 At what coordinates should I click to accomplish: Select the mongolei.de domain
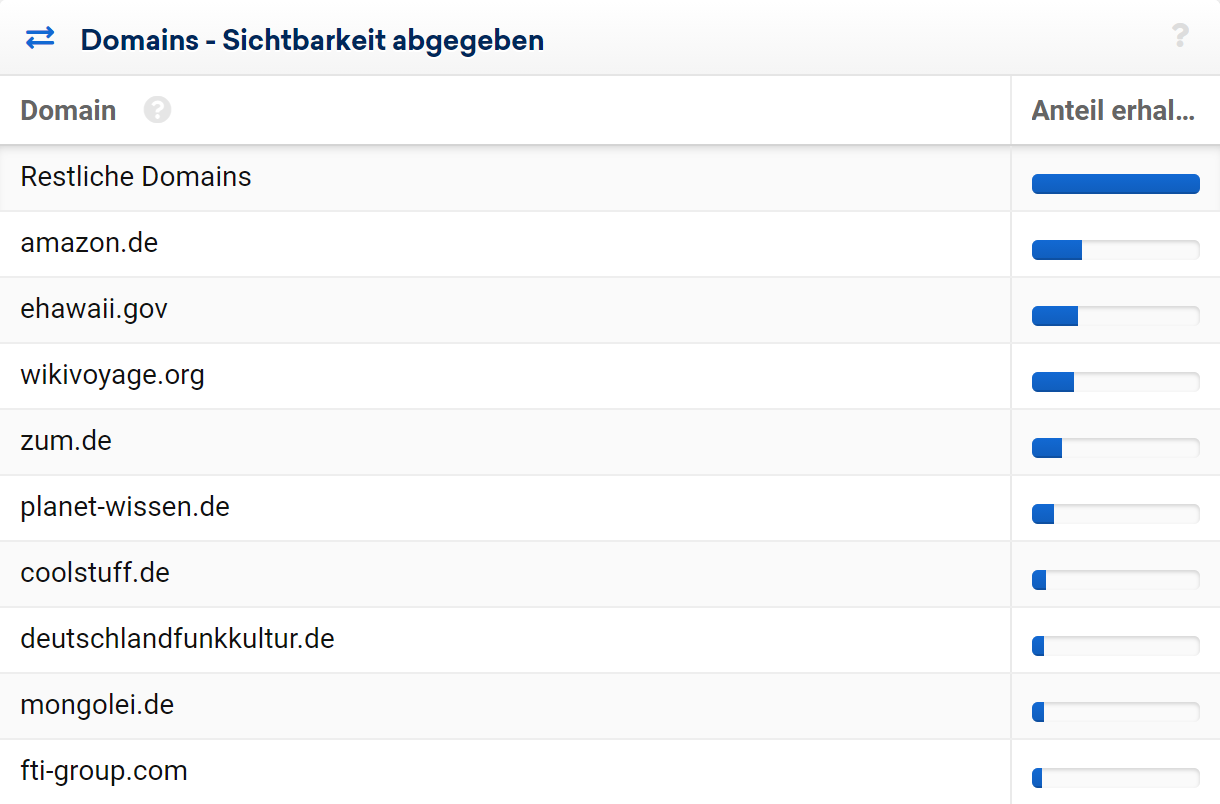(97, 705)
